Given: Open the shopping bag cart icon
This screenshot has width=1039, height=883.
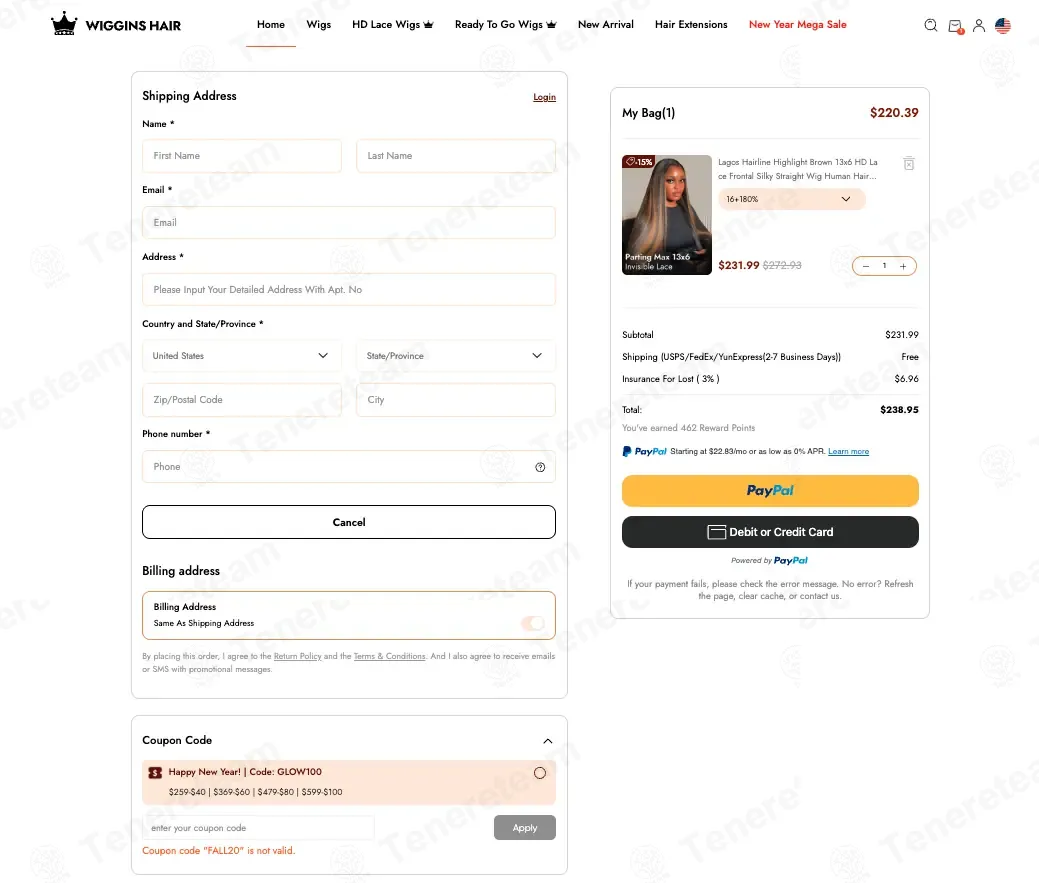Looking at the screenshot, I should click(955, 26).
